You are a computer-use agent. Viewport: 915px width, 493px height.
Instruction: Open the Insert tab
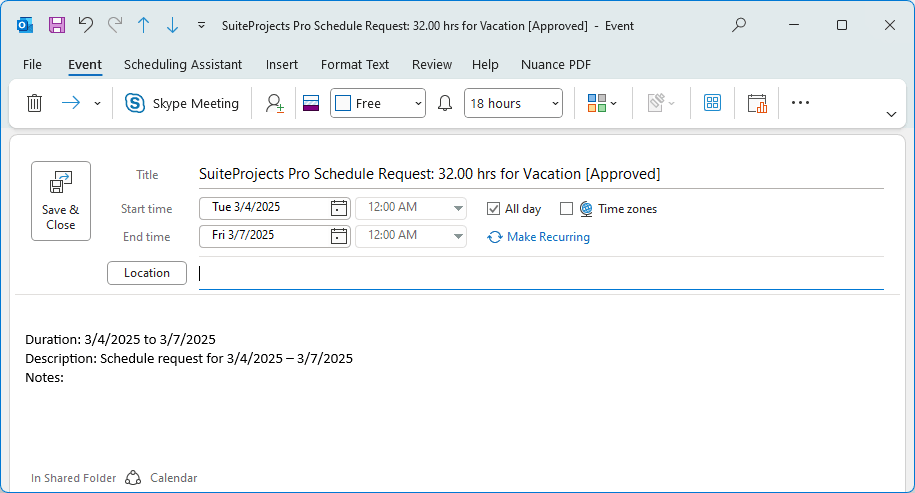point(282,65)
